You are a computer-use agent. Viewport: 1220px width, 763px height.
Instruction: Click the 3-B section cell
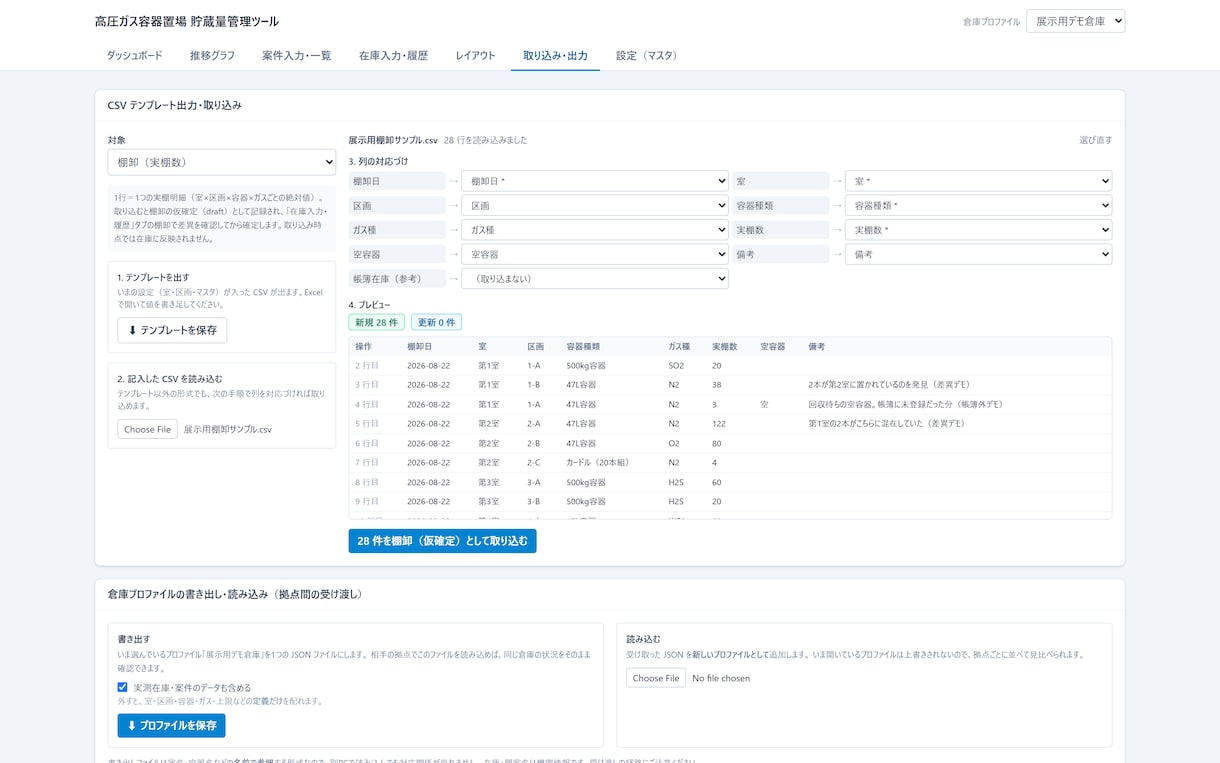[x=534, y=502]
